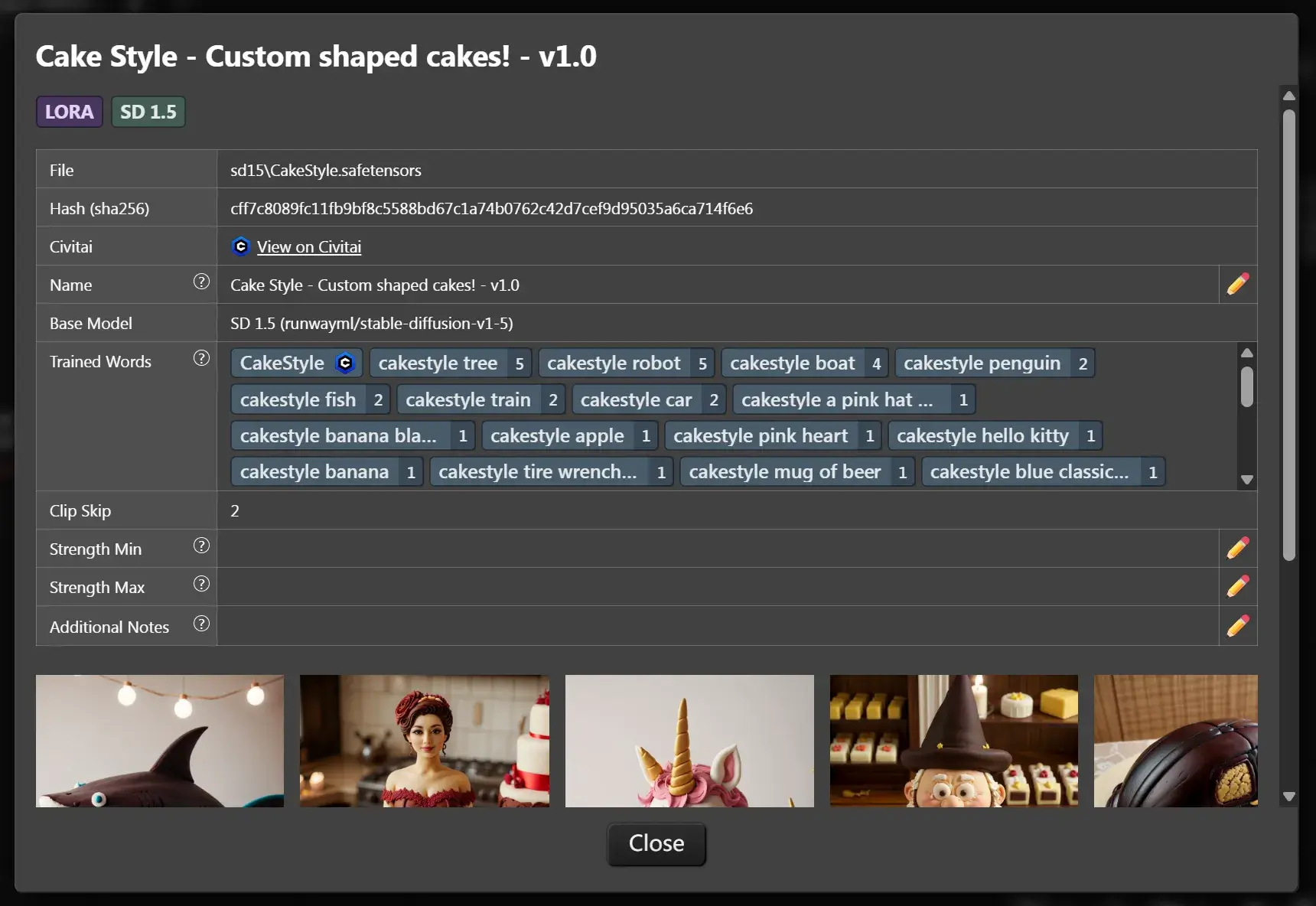Click the trained words scrollbar thumb
The image size is (1316, 906).
point(1246,386)
